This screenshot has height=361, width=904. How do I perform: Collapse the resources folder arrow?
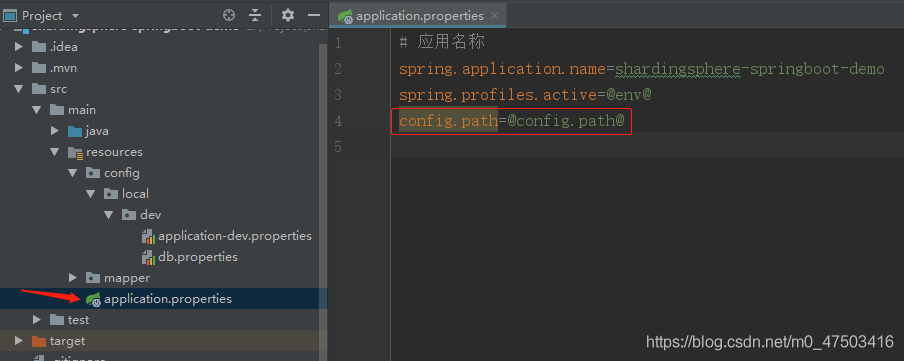pos(55,152)
